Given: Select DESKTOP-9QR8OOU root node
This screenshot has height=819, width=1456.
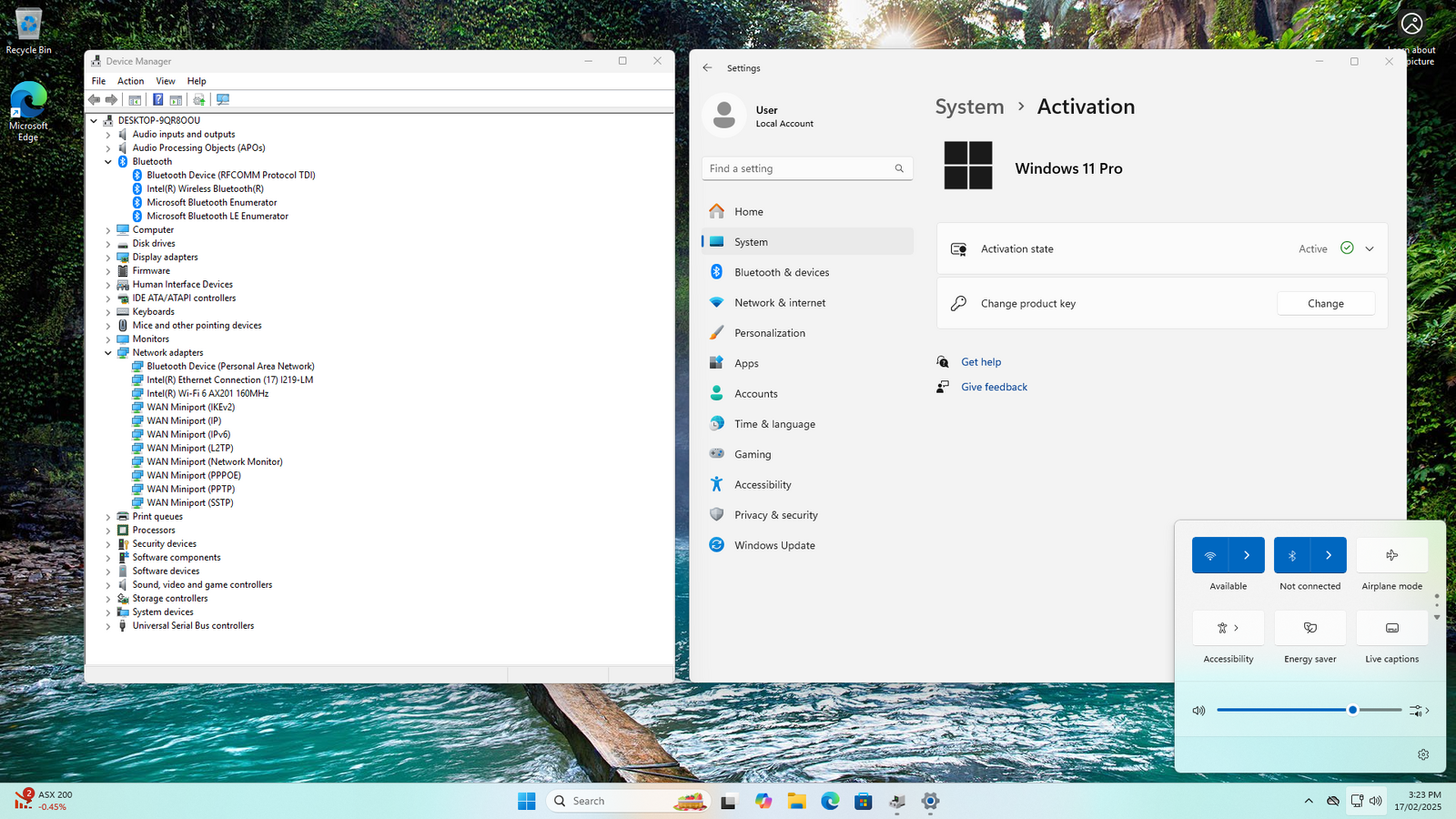Looking at the screenshot, I should coord(158,120).
